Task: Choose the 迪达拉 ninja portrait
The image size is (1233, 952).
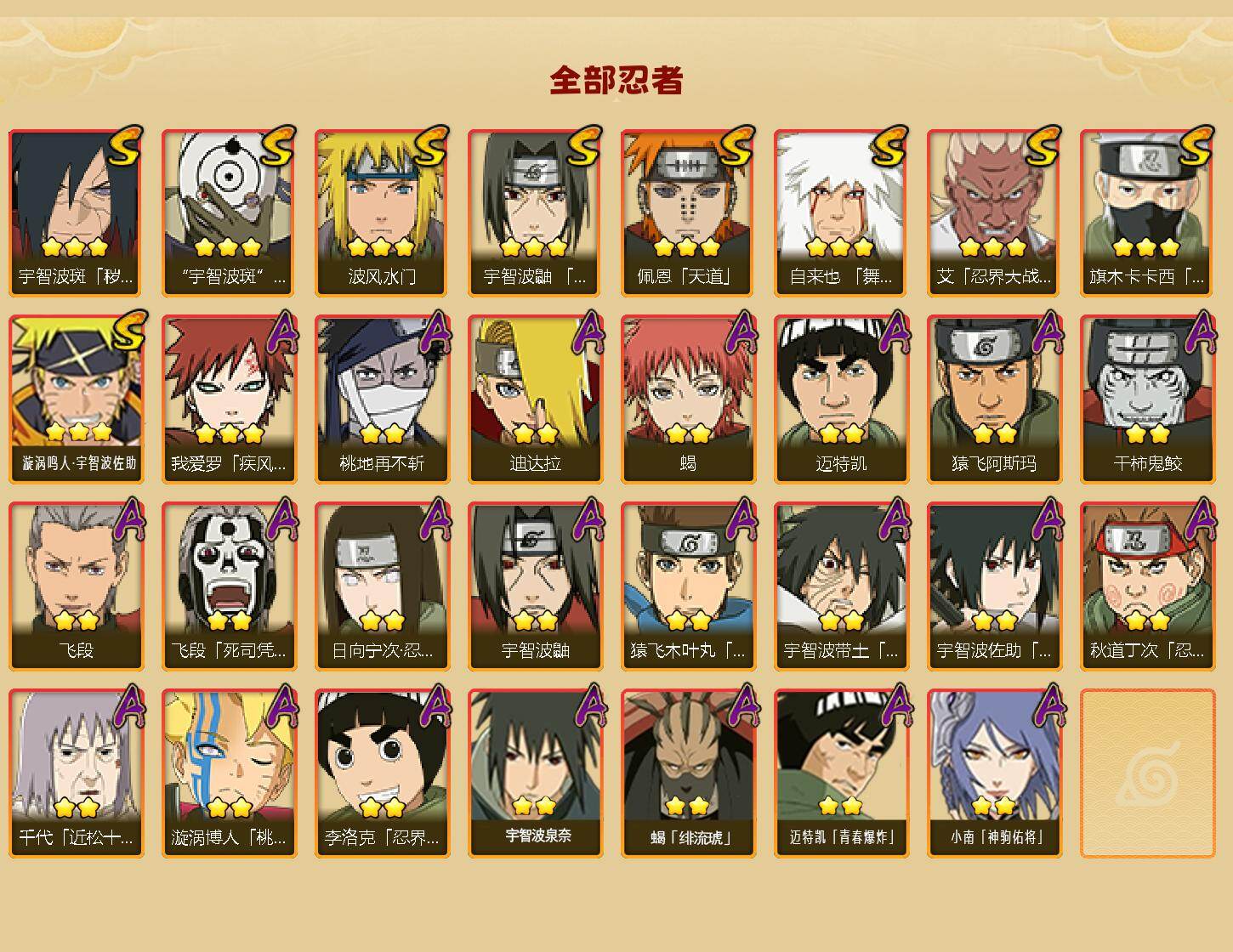Action: click(535, 399)
